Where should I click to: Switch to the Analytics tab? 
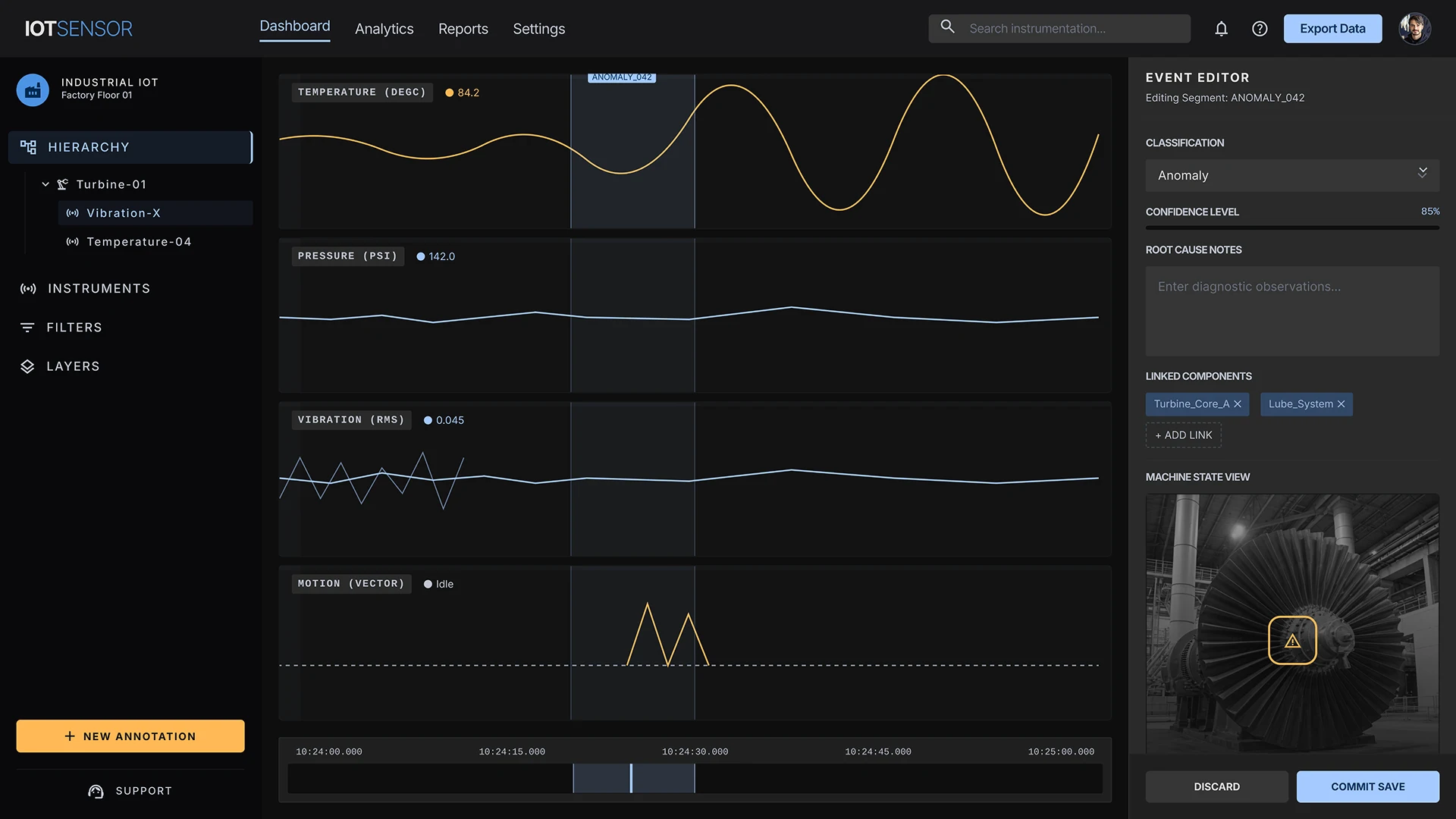[x=384, y=29]
